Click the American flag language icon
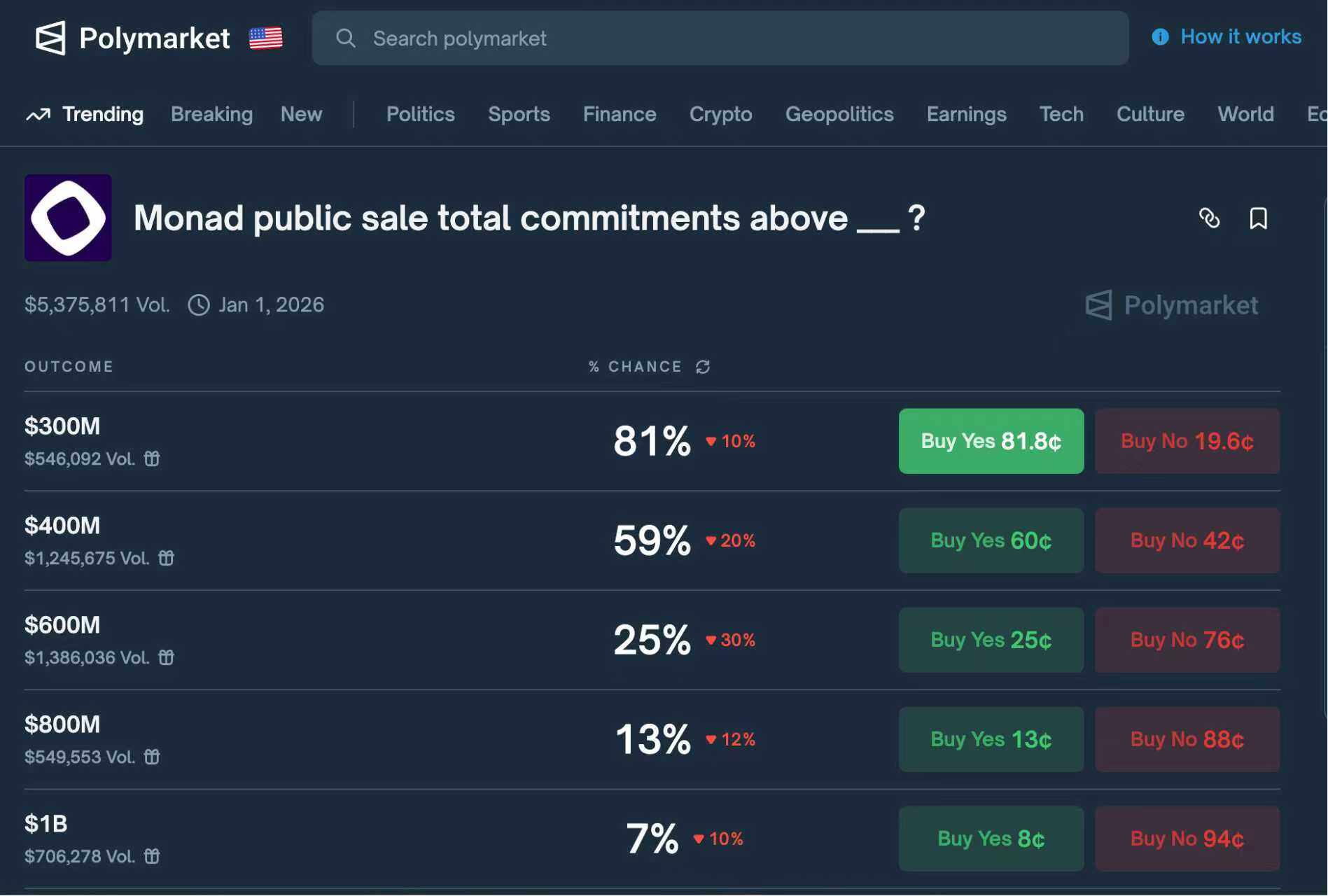This screenshot has height=896, width=1328. (x=266, y=38)
